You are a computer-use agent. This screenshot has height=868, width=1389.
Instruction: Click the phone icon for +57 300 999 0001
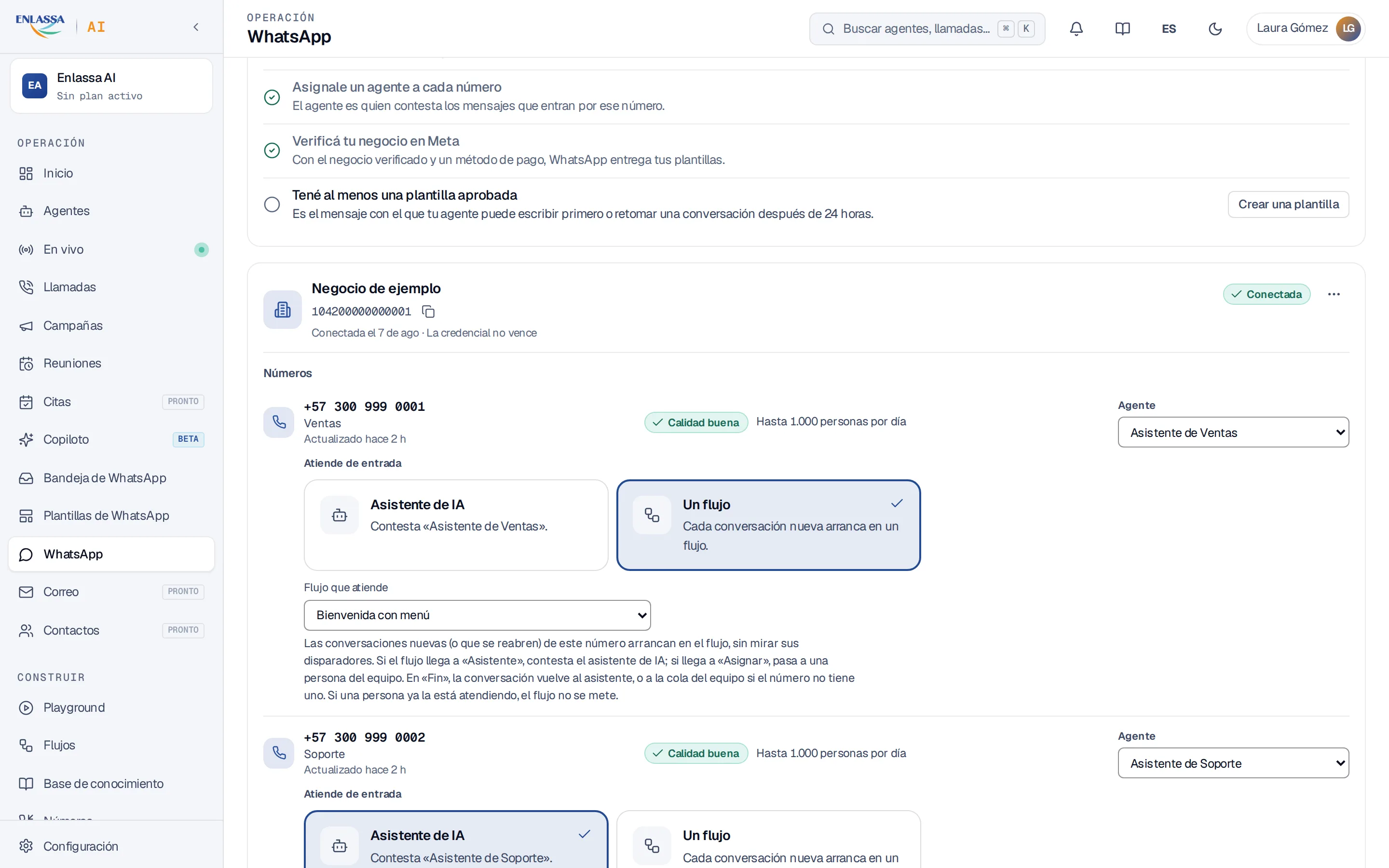tap(279, 422)
